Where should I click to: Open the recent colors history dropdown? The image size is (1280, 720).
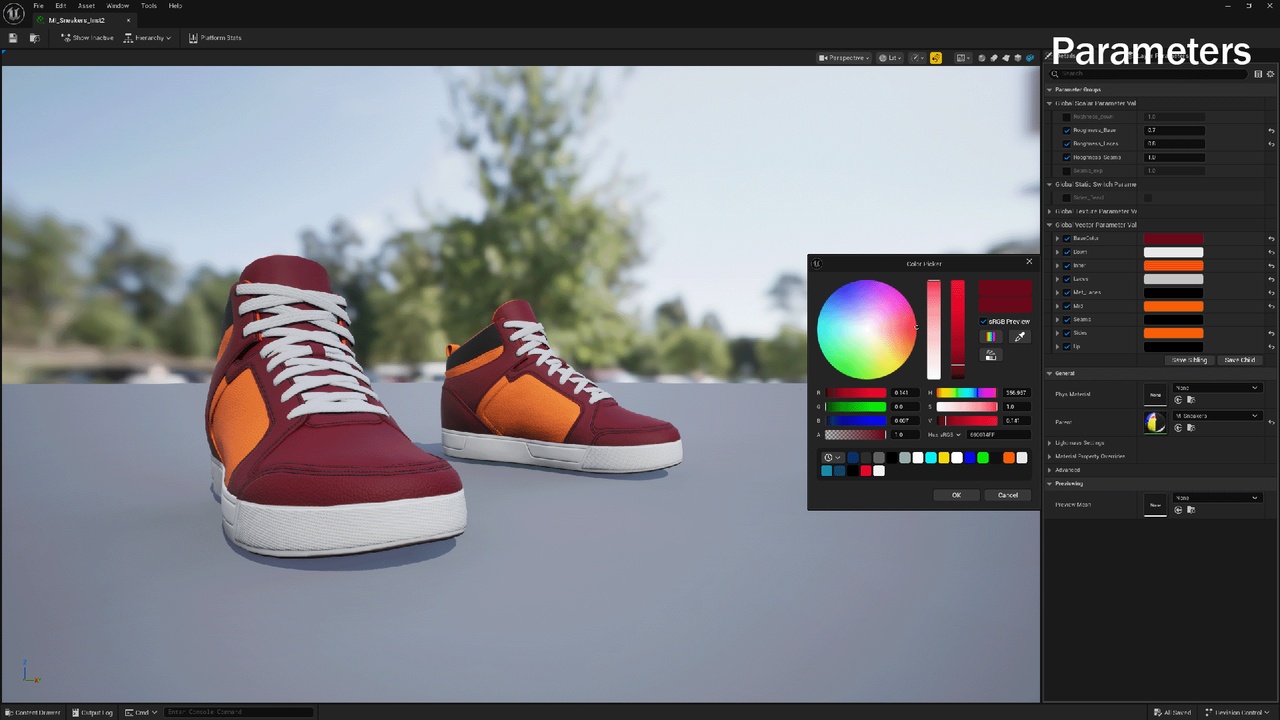[x=832, y=458]
